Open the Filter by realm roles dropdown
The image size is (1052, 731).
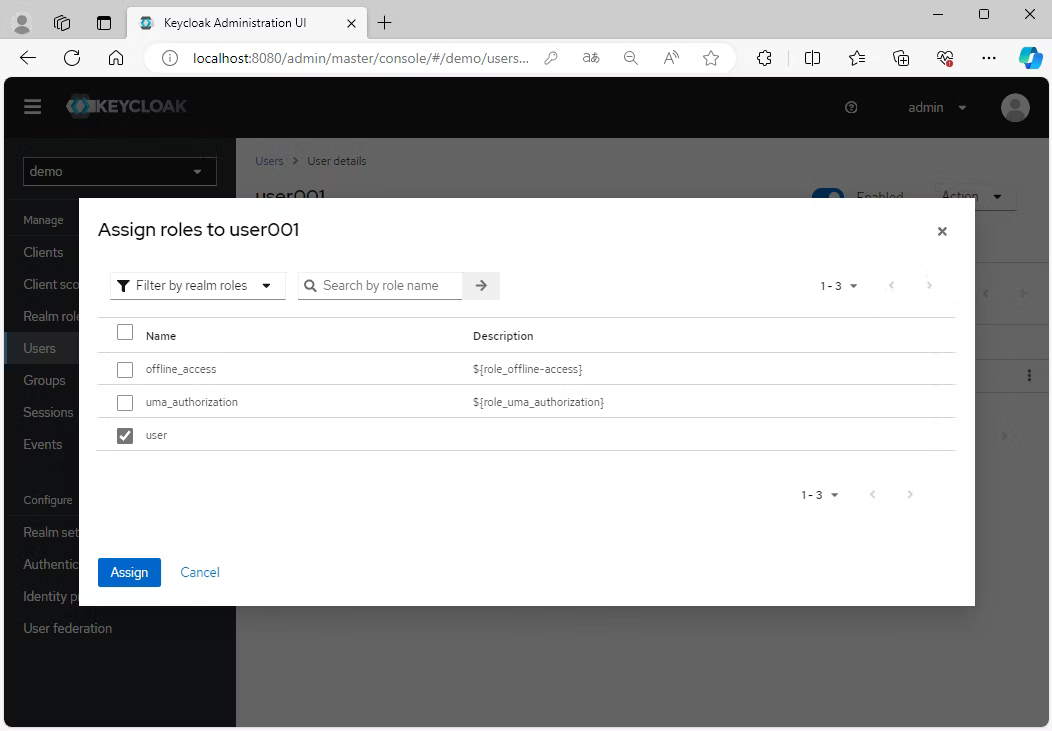tap(197, 286)
